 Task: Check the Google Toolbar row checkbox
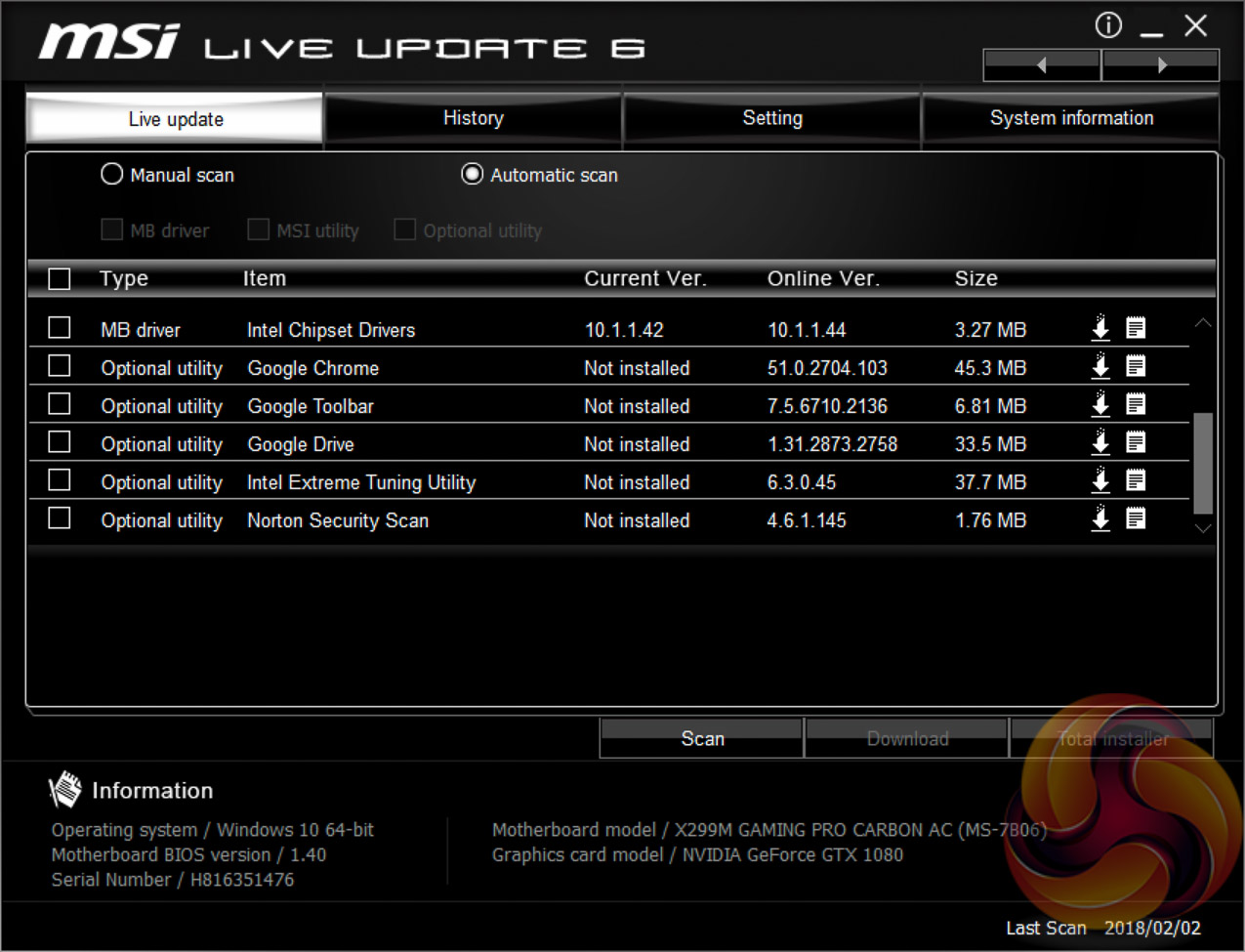point(60,403)
